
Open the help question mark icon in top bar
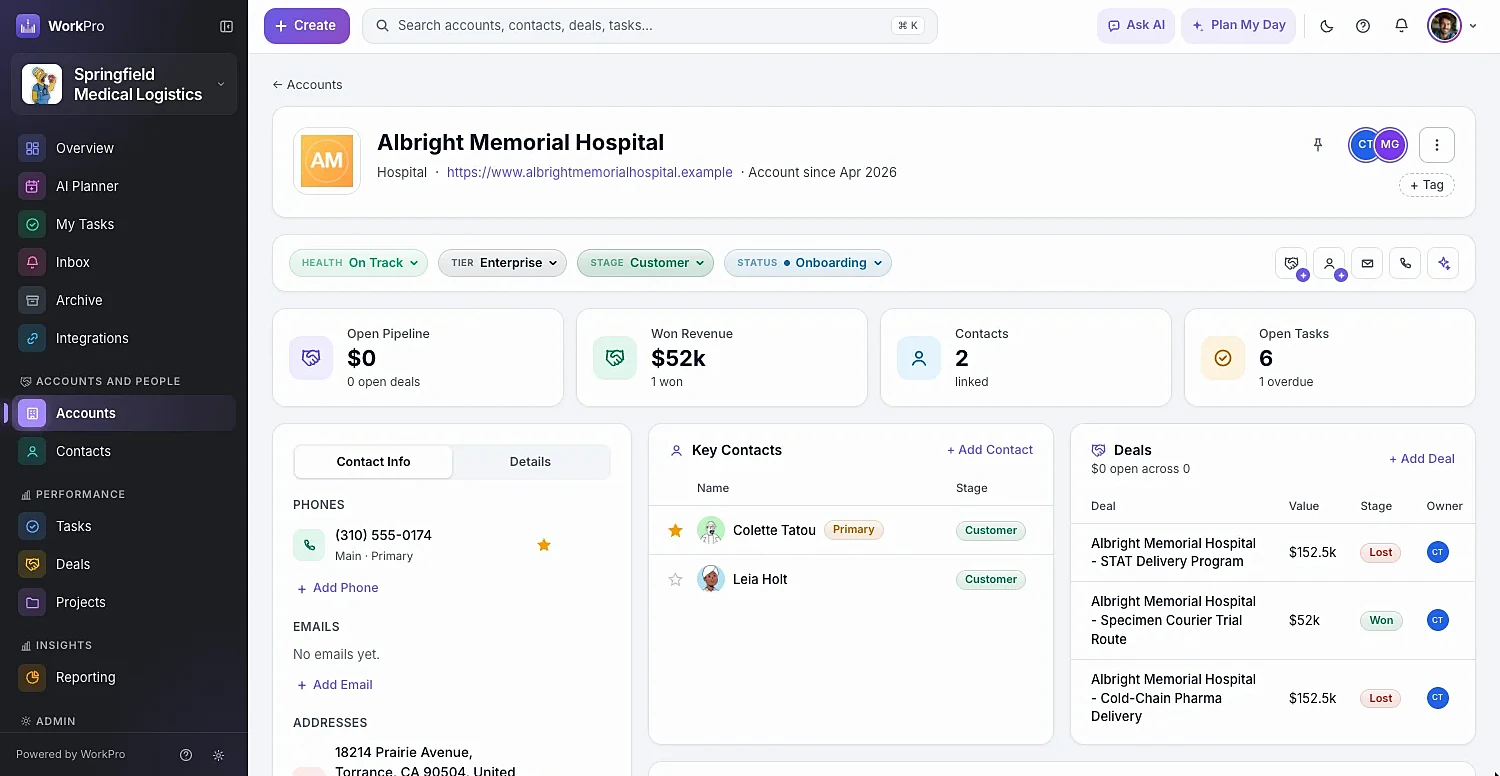[1363, 26]
